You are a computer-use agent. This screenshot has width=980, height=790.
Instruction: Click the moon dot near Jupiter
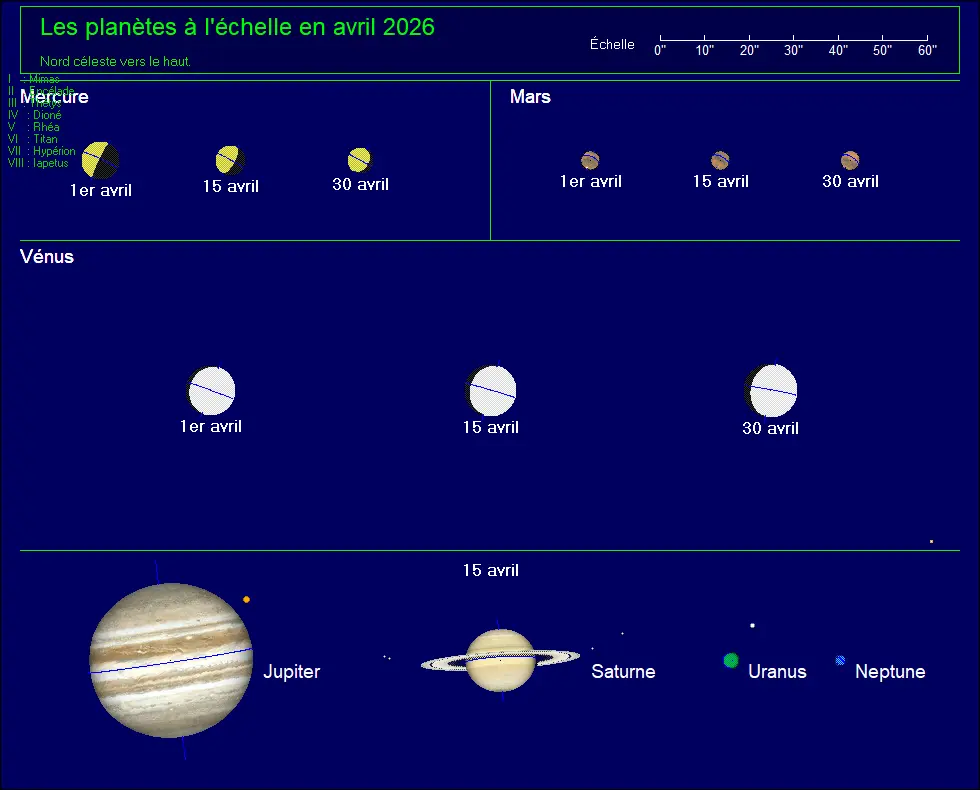(246, 600)
